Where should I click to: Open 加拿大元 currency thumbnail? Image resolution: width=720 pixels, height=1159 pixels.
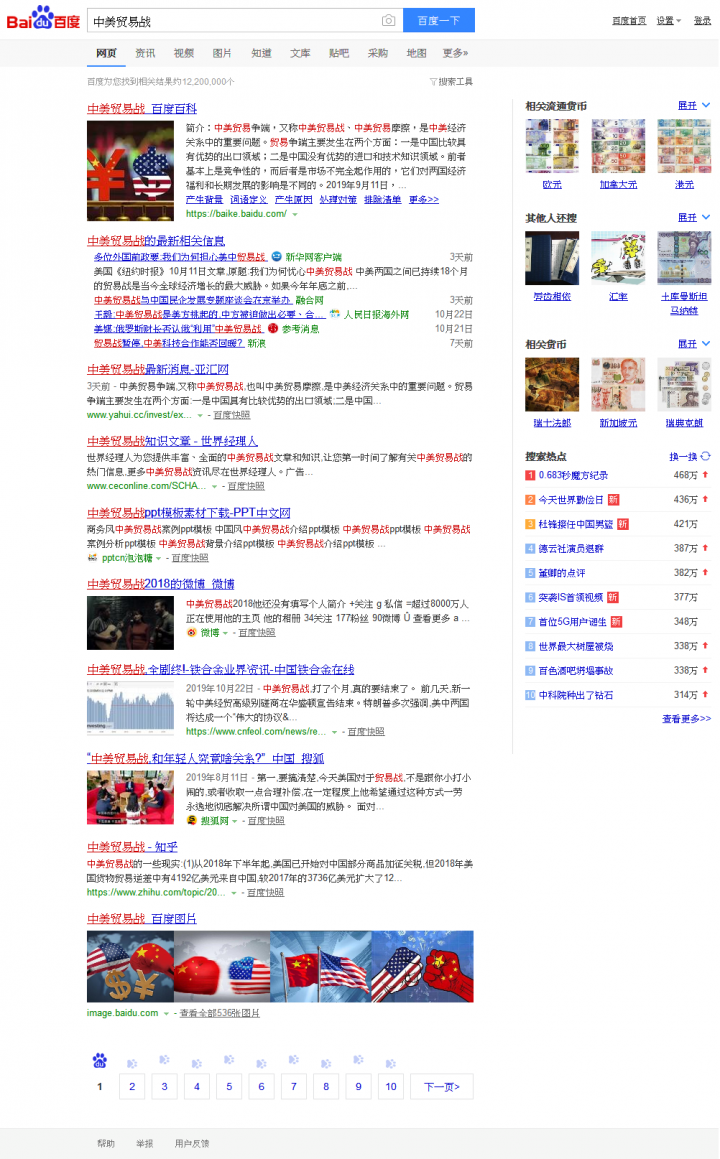pyautogui.click(x=618, y=146)
